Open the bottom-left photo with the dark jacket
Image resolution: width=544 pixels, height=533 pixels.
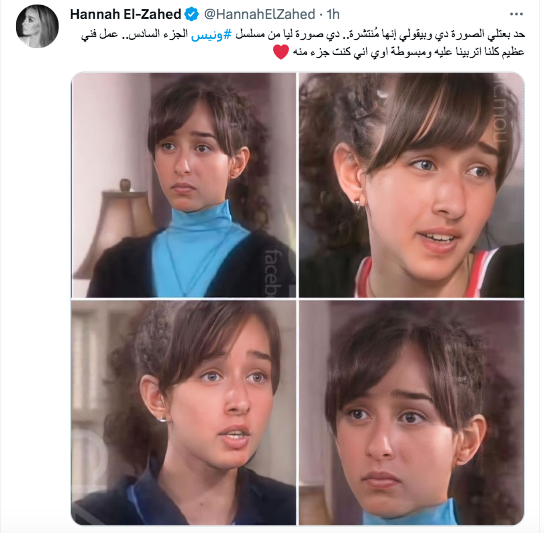(184, 412)
